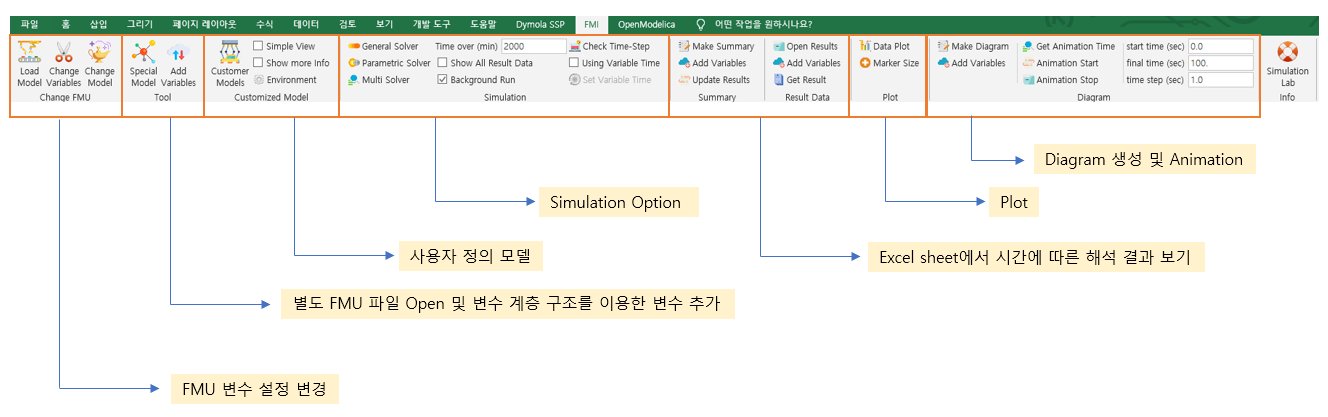The height and width of the screenshot is (417, 1328).
Task: Click the 'Diagram 생성 및 Animation' label
Action: [x=1143, y=159]
